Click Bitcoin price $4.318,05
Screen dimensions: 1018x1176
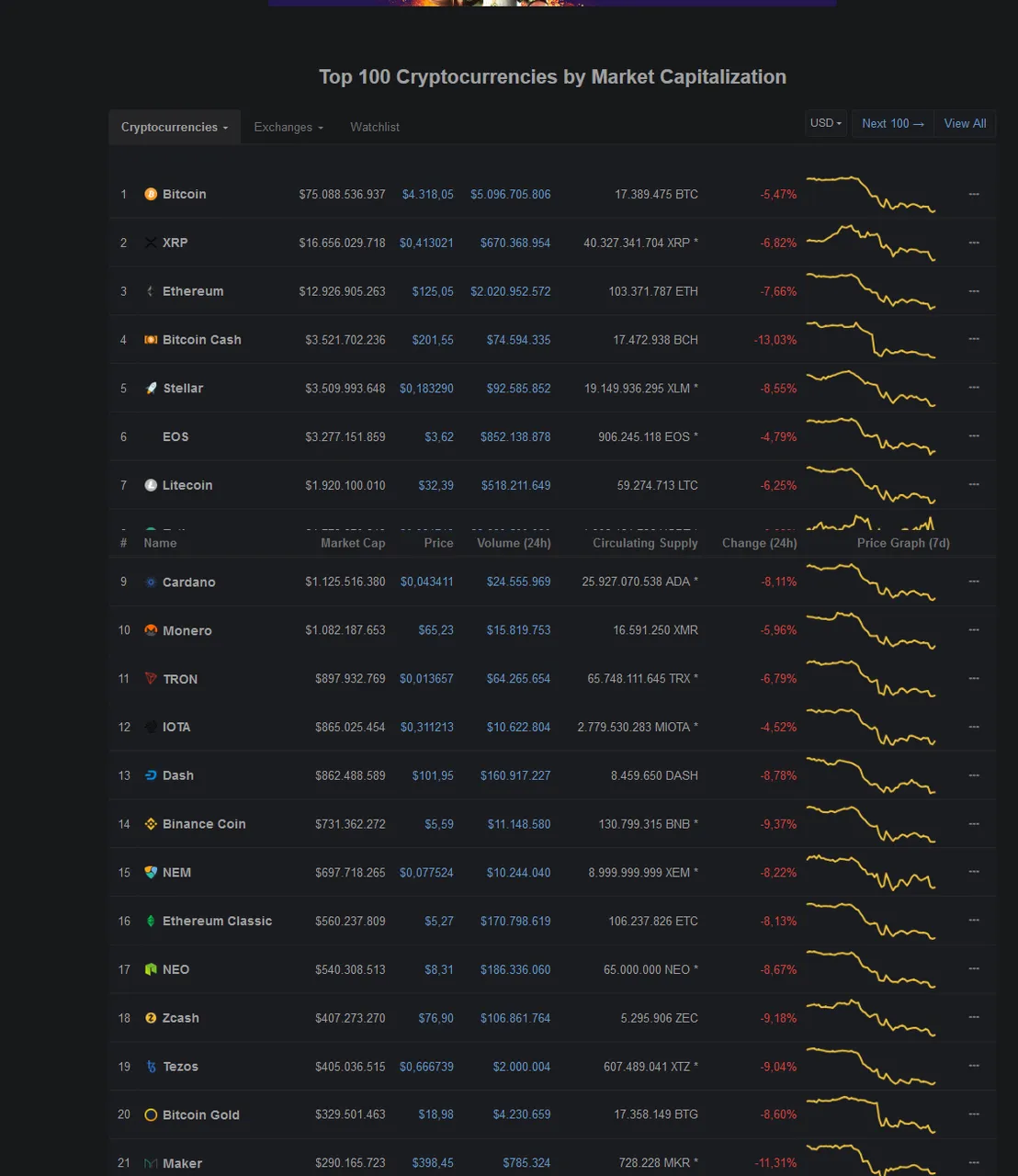click(427, 194)
